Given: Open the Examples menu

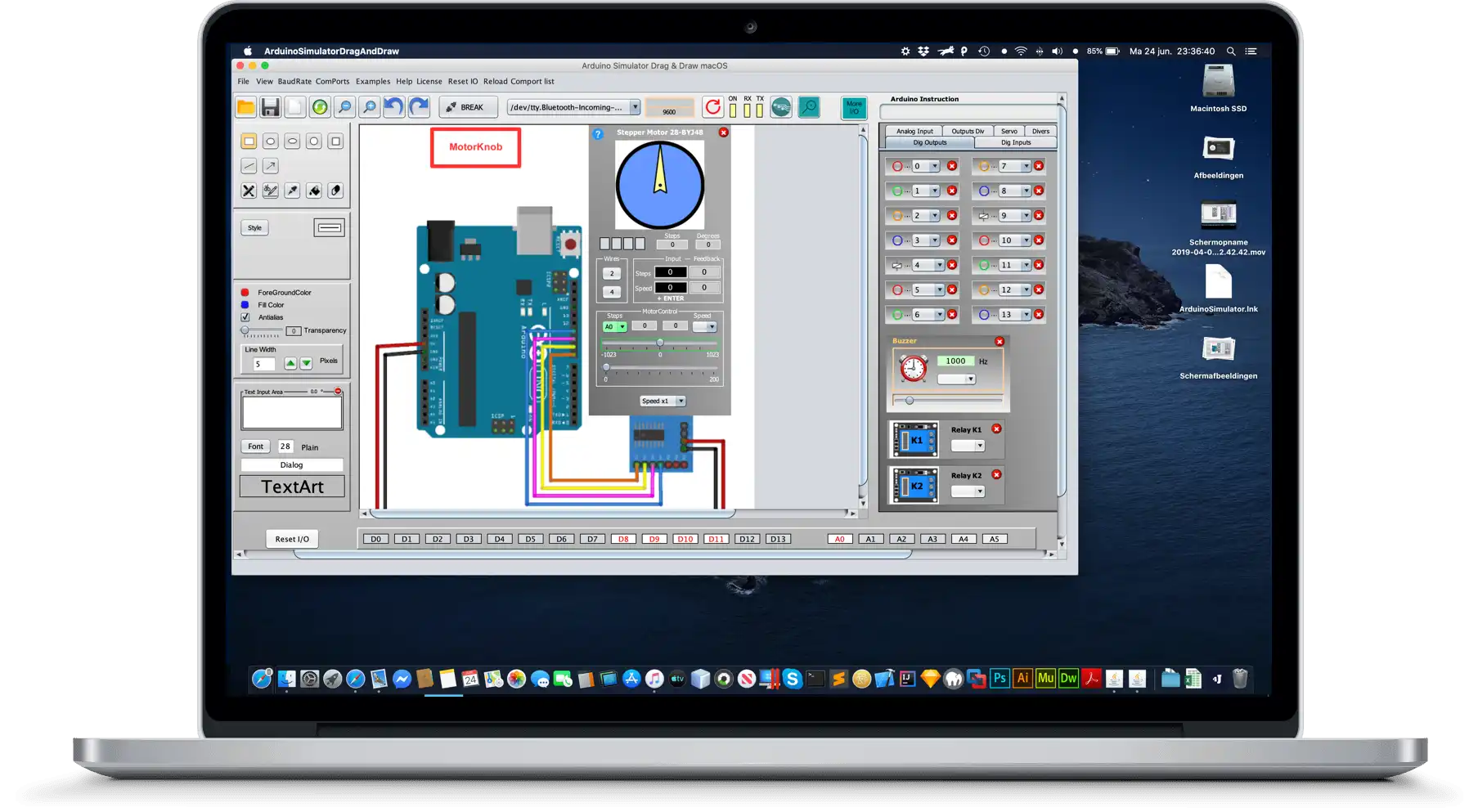Looking at the screenshot, I should (373, 81).
